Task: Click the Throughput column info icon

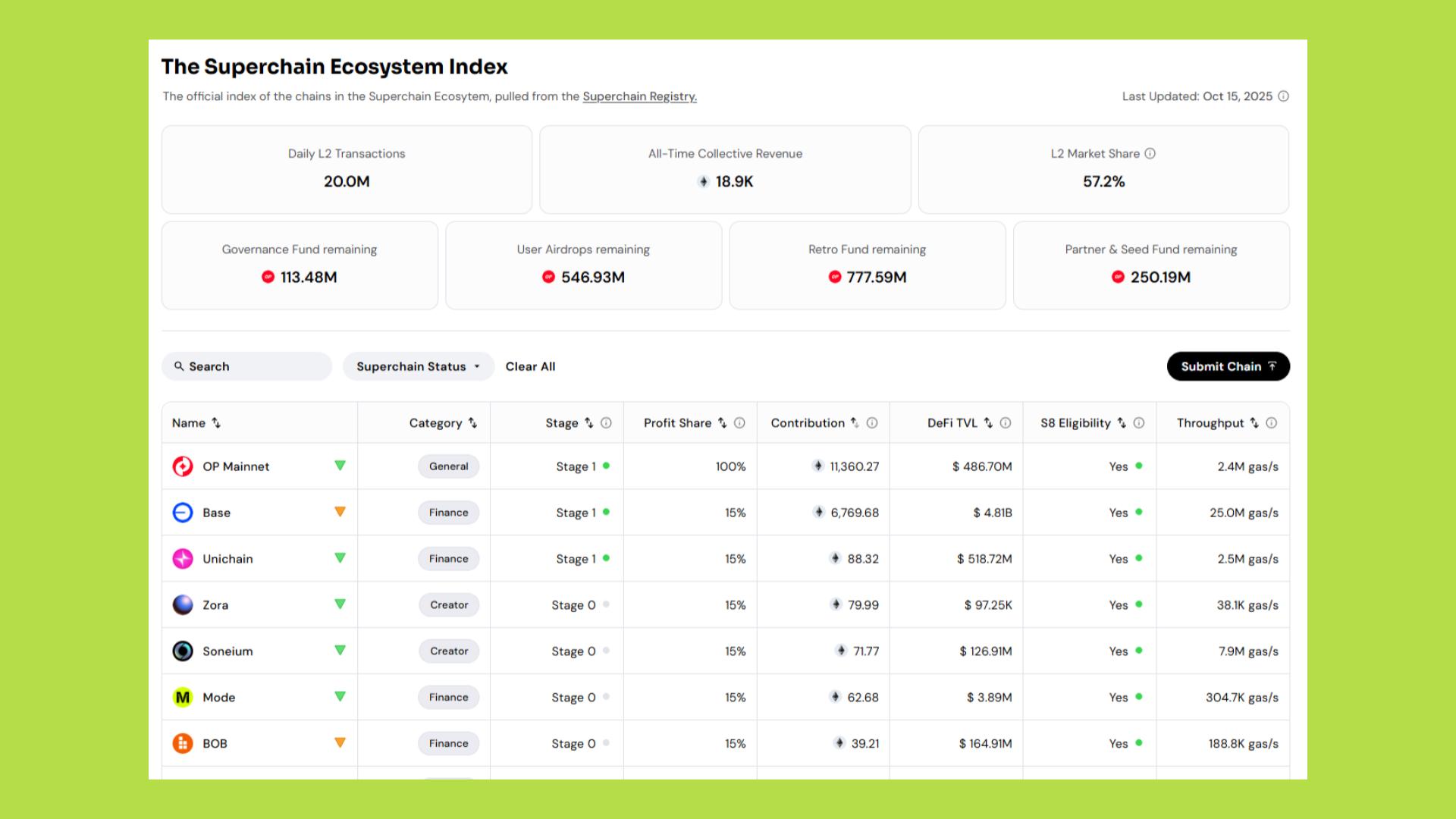Action: (1272, 423)
